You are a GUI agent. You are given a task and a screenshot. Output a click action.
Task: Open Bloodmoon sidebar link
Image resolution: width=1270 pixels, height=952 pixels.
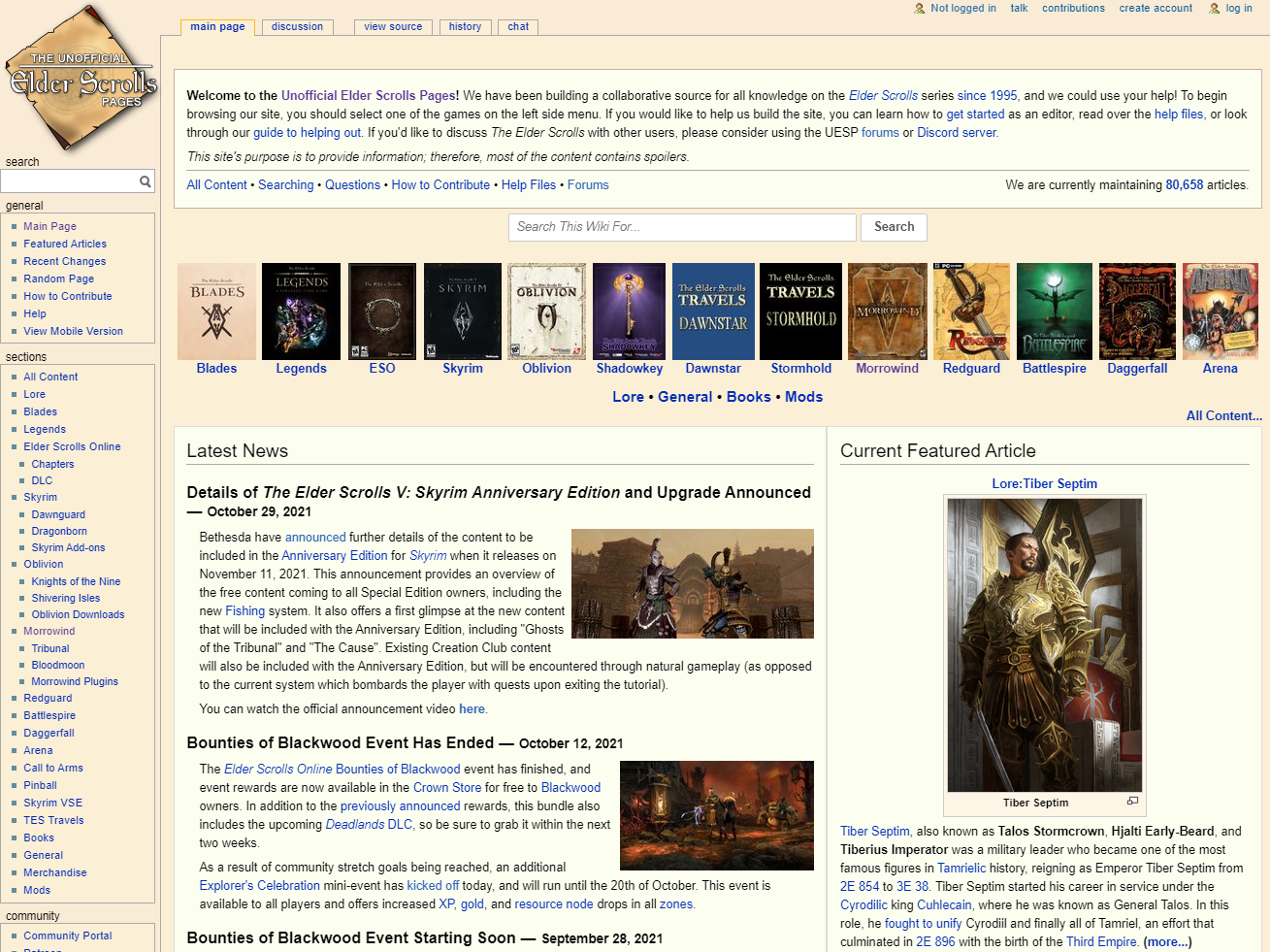pyautogui.click(x=58, y=666)
